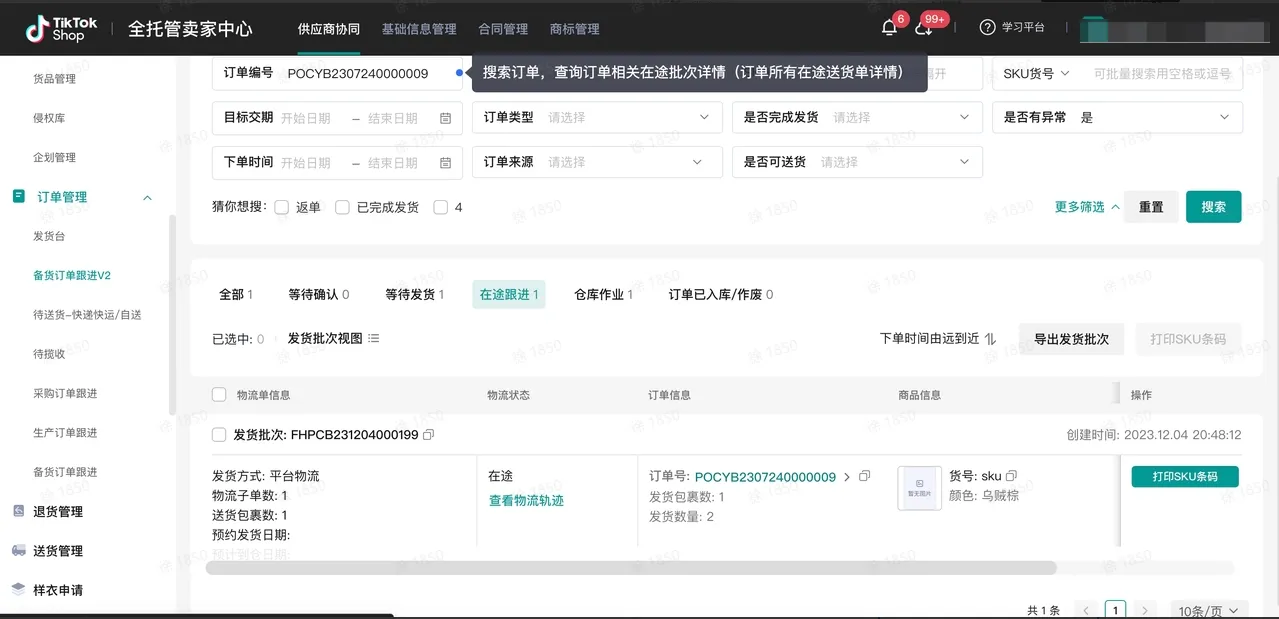Viewport: 1279px width, 619px height.
Task: Open the 基础信息管理 top menu
Action: pyautogui.click(x=419, y=29)
